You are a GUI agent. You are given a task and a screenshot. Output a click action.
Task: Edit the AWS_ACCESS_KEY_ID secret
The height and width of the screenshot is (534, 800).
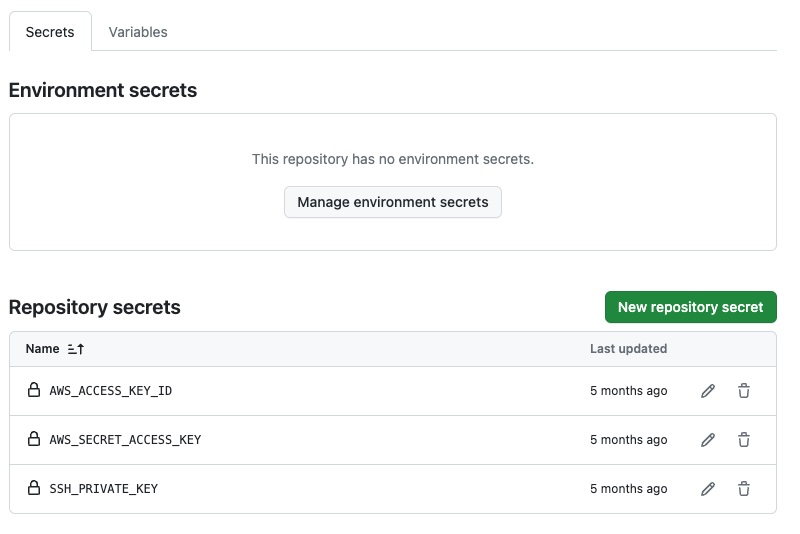coord(708,391)
